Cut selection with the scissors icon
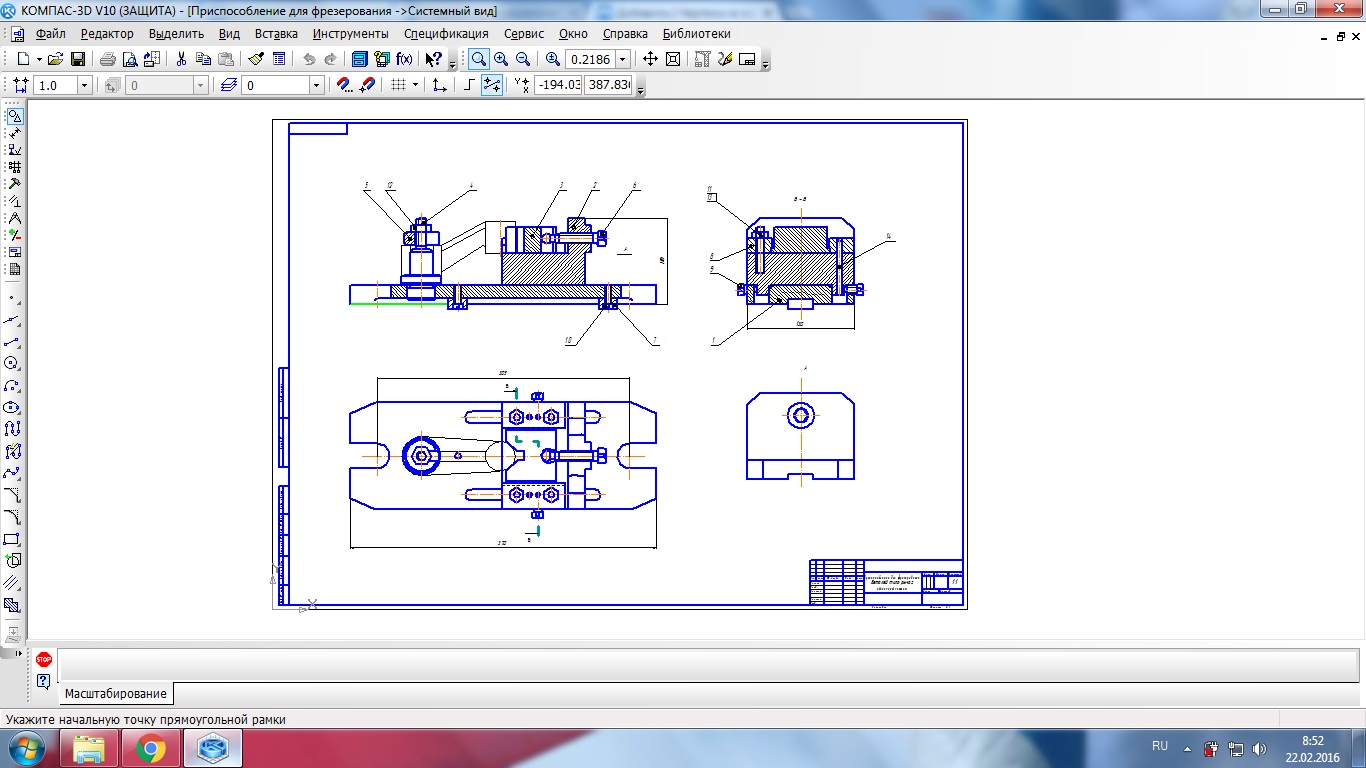Image resolution: width=1366 pixels, height=768 pixels. pos(181,59)
